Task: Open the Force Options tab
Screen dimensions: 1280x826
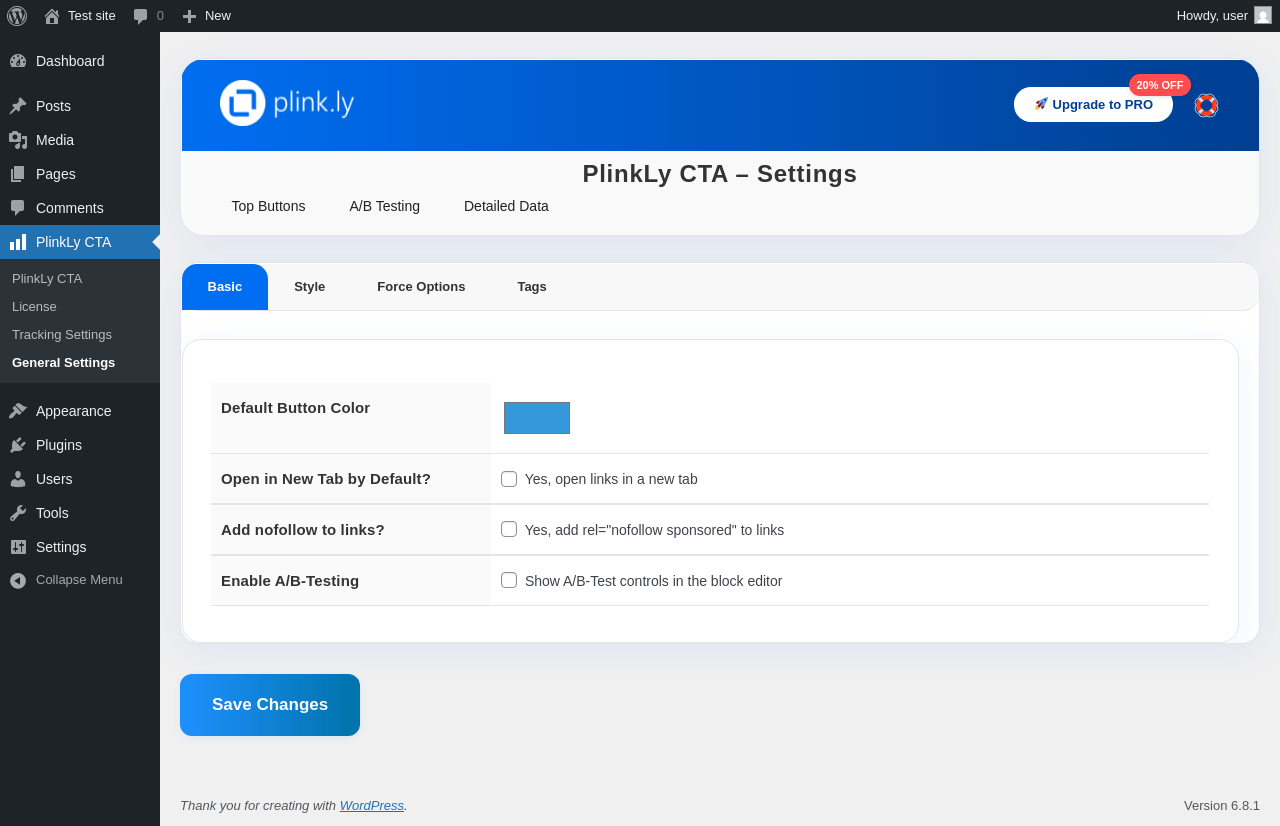Action: click(421, 287)
